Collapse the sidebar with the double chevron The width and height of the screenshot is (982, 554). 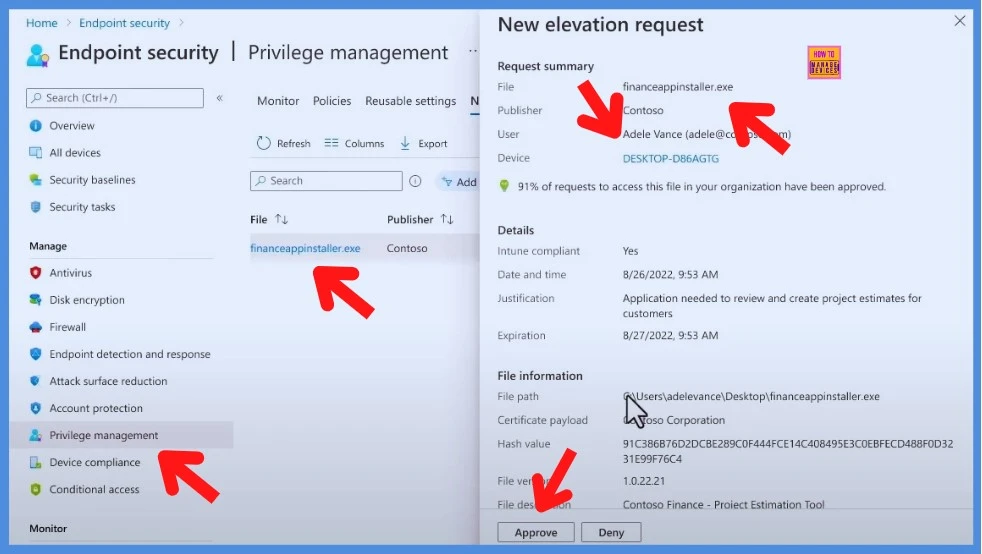[220, 98]
